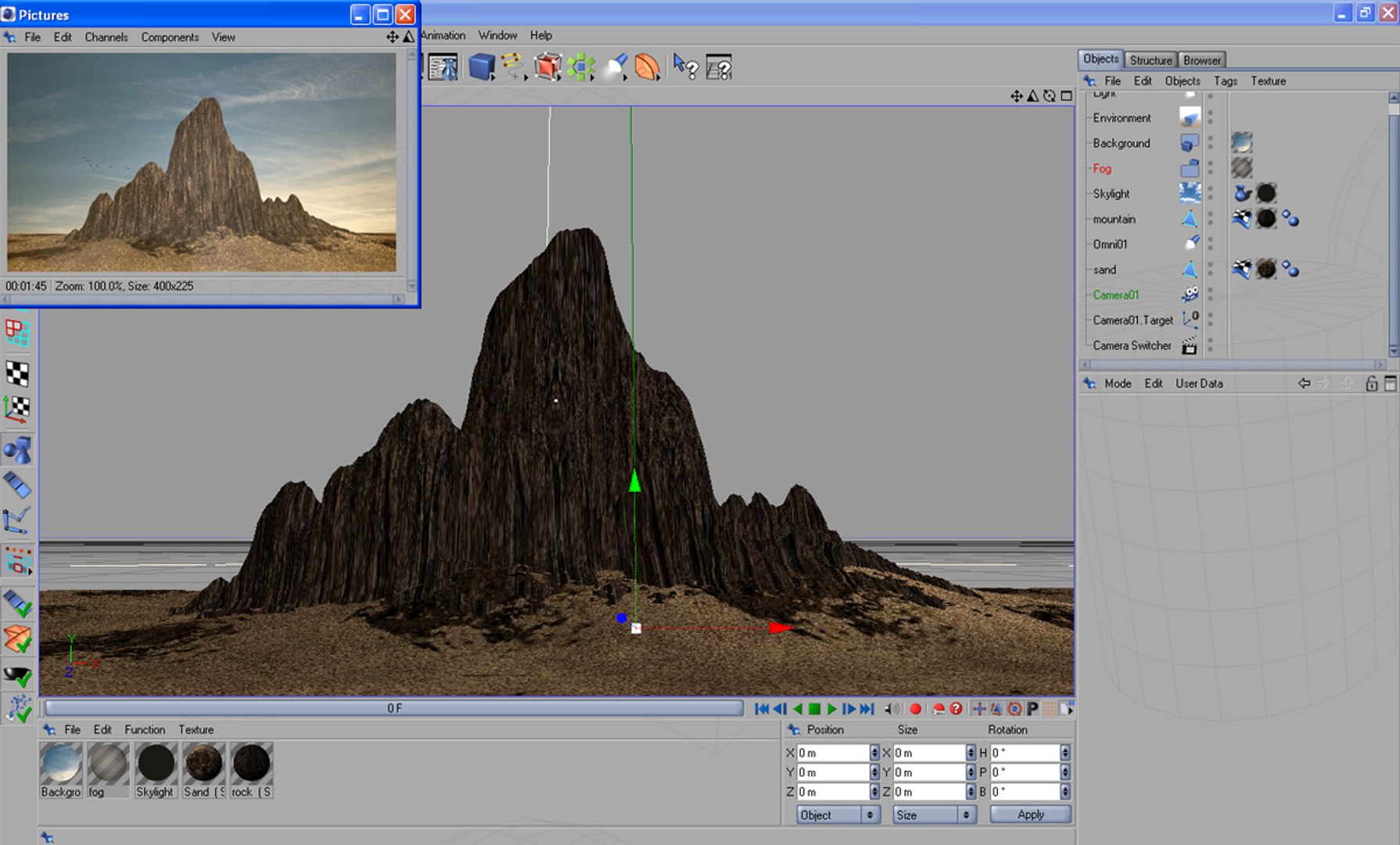Toggle visibility dots for Skylight object

coord(1210,193)
